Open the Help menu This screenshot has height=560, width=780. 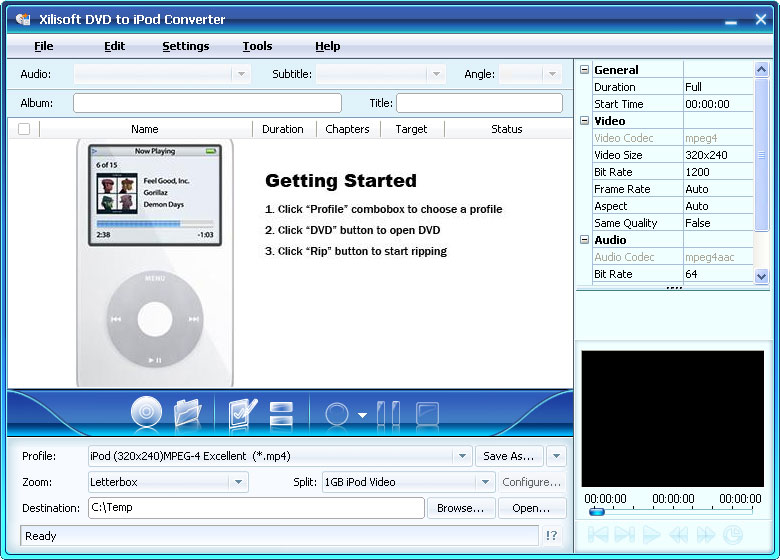click(x=328, y=46)
